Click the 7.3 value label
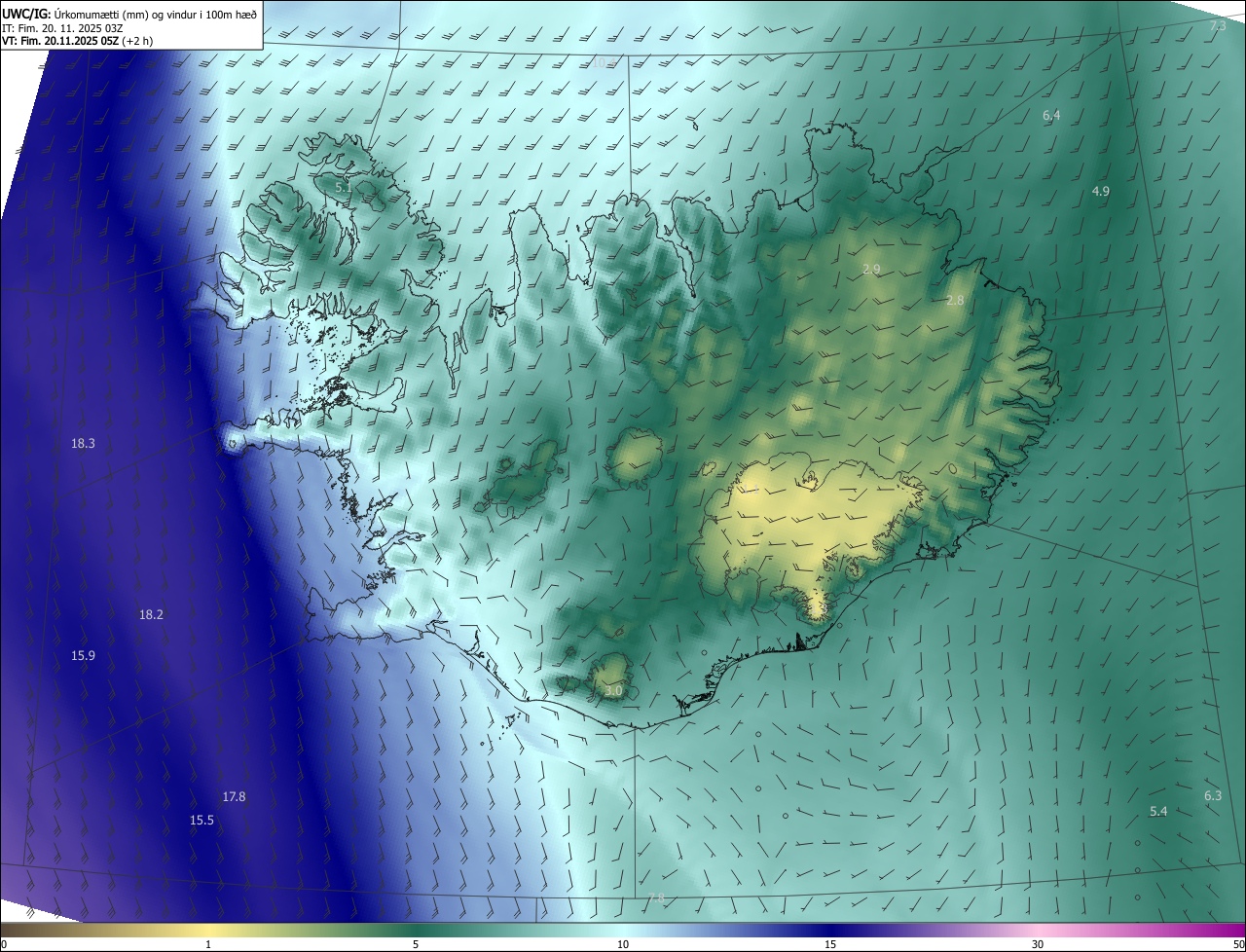1246x952 pixels. 1218,25
